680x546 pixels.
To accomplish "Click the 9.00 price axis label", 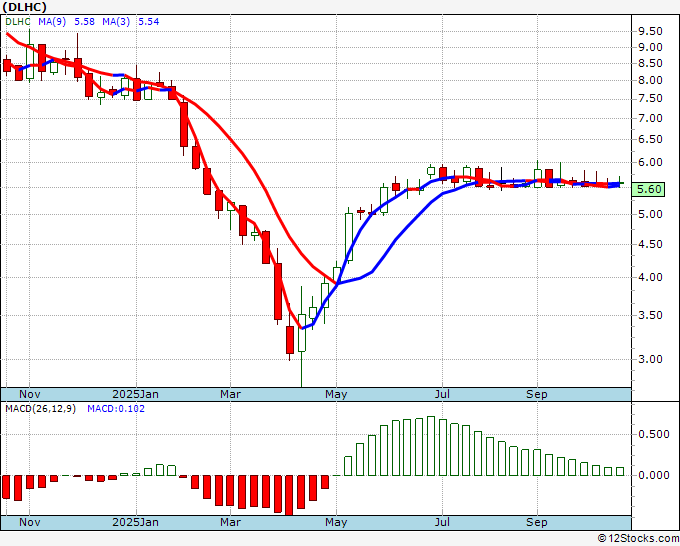I will click(x=650, y=47).
